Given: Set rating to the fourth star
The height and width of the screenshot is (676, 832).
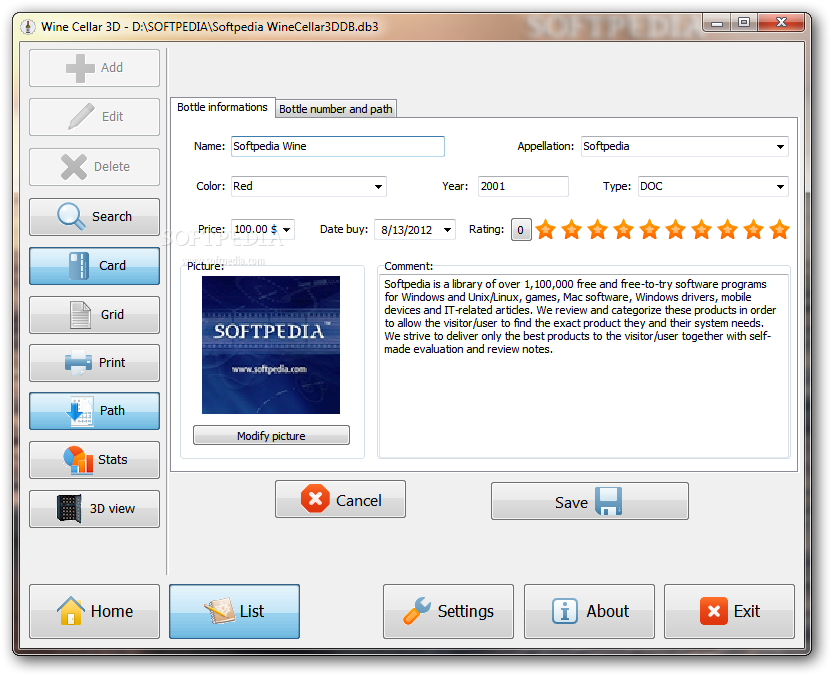Looking at the screenshot, I should click(623, 230).
